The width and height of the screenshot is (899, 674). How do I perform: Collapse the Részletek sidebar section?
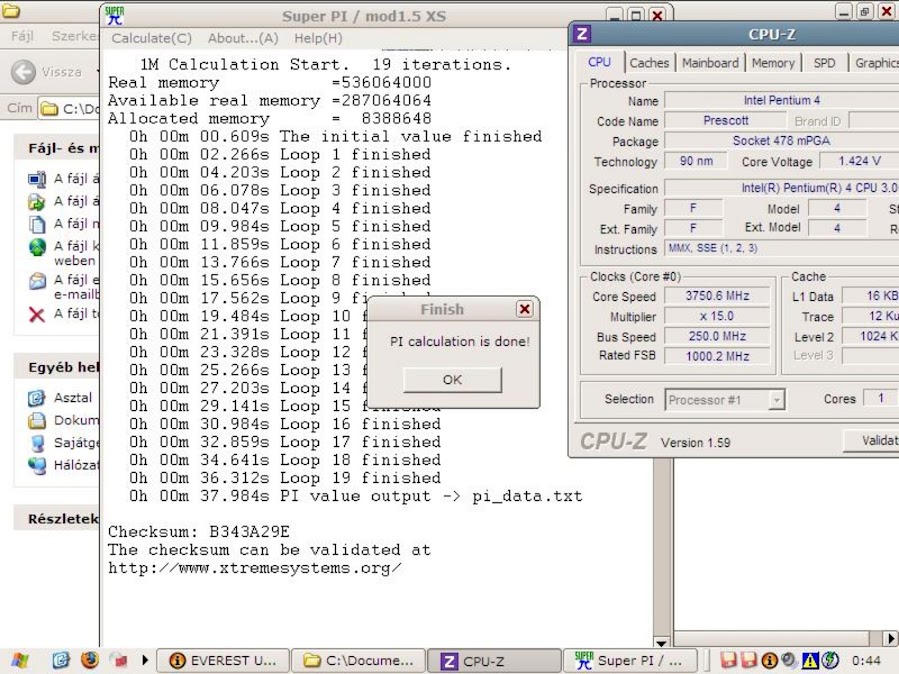(x=56, y=519)
